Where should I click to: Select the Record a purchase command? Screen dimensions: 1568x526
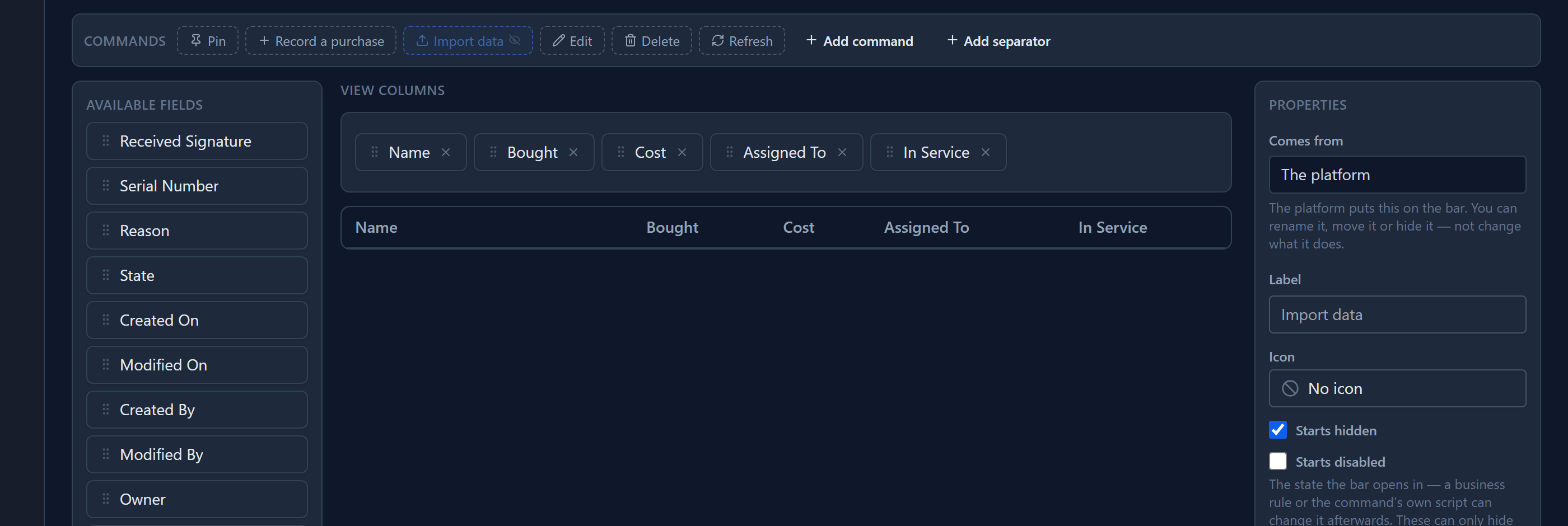[x=321, y=41]
